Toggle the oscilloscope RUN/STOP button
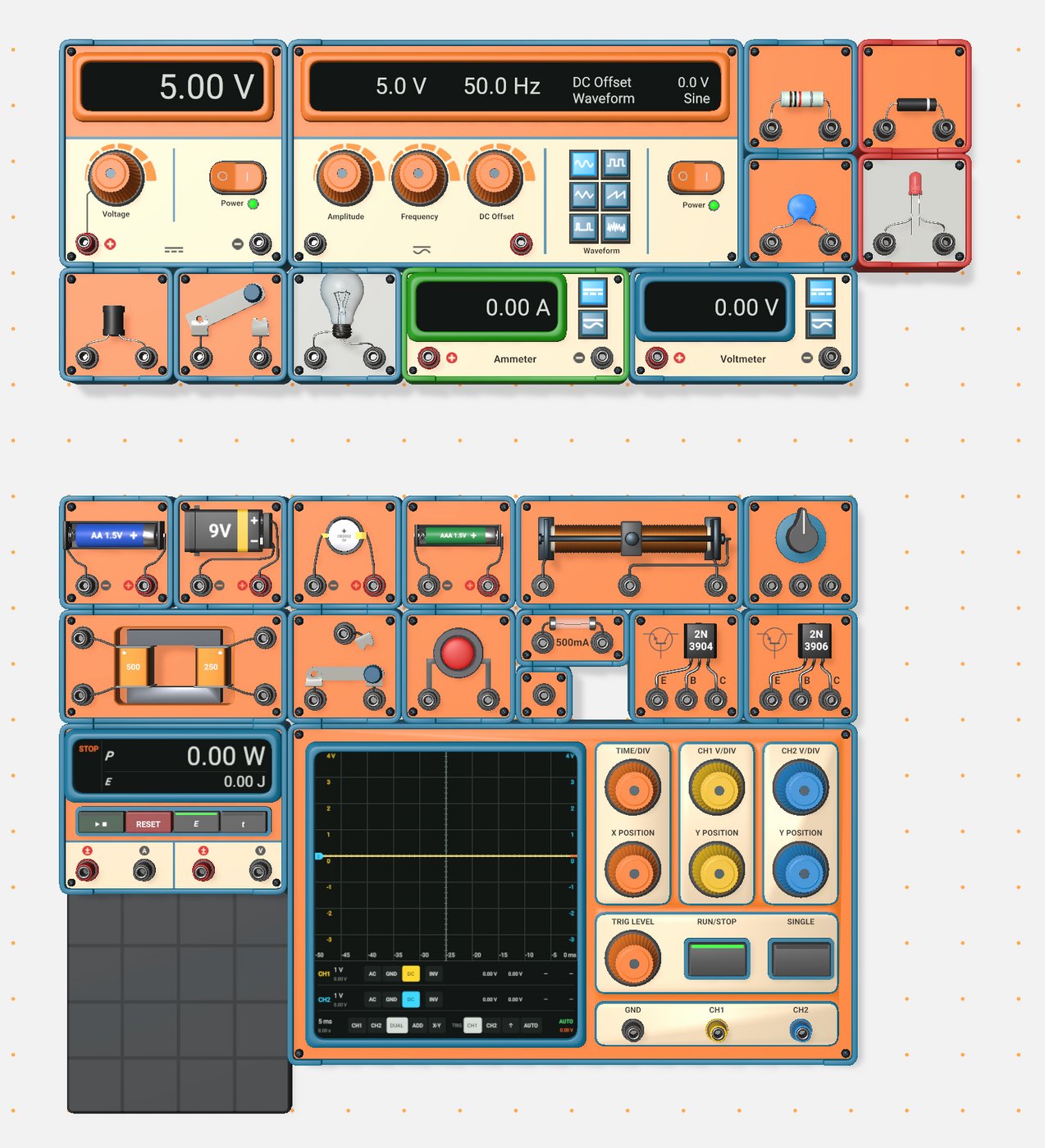Screen dimensions: 1045x1148 click(x=717, y=959)
